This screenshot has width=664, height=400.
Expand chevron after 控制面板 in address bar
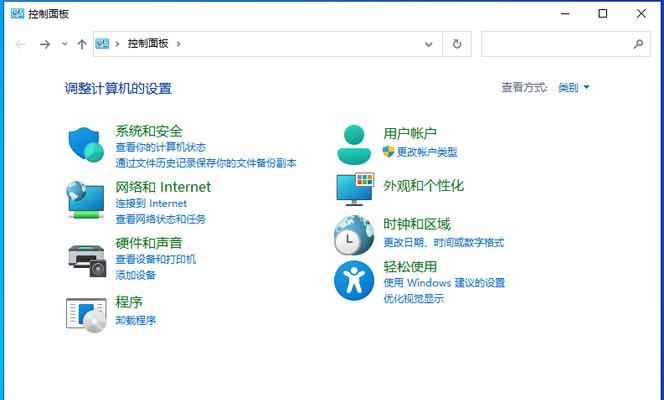pos(179,44)
